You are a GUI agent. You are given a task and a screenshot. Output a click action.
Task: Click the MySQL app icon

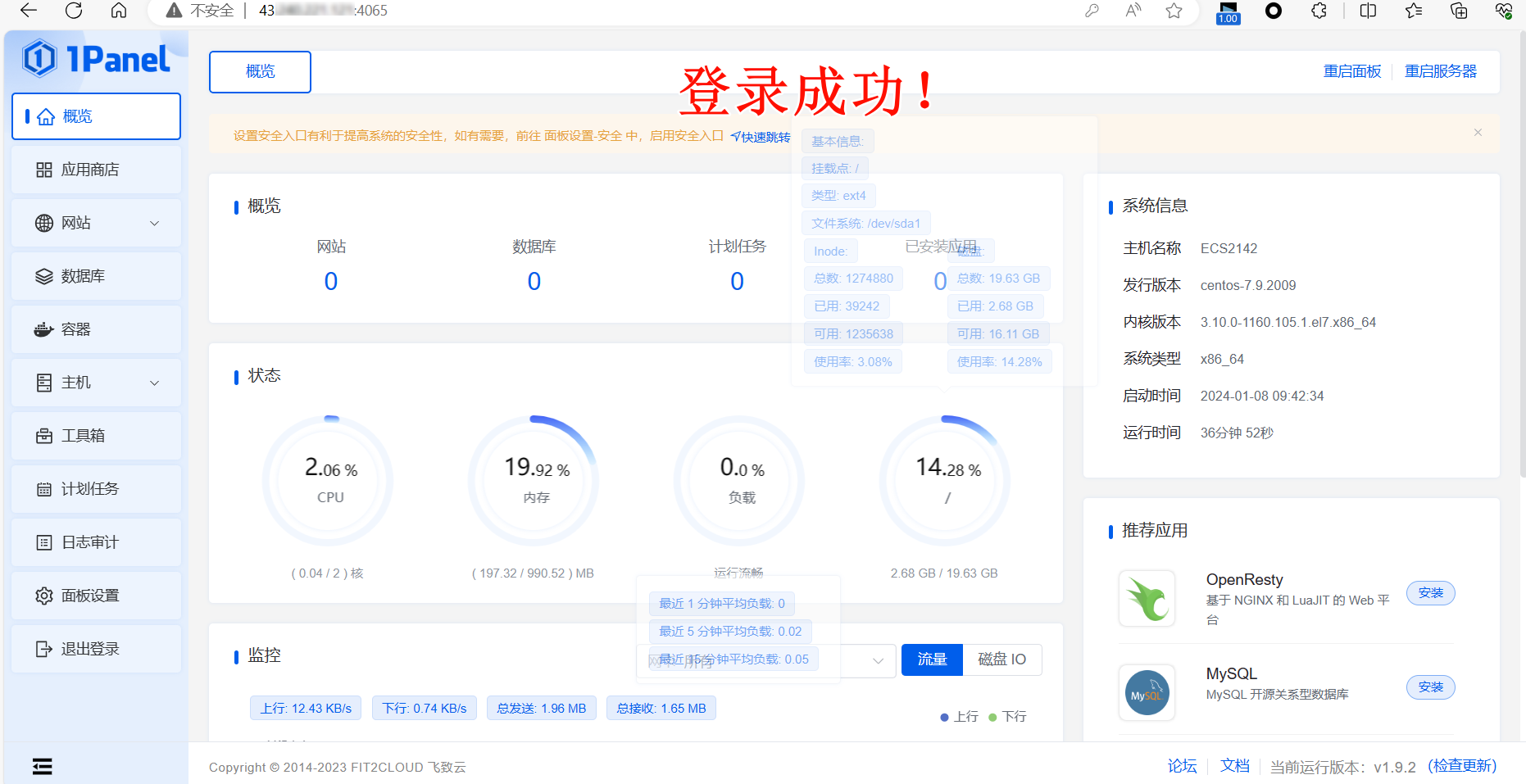1147,692
